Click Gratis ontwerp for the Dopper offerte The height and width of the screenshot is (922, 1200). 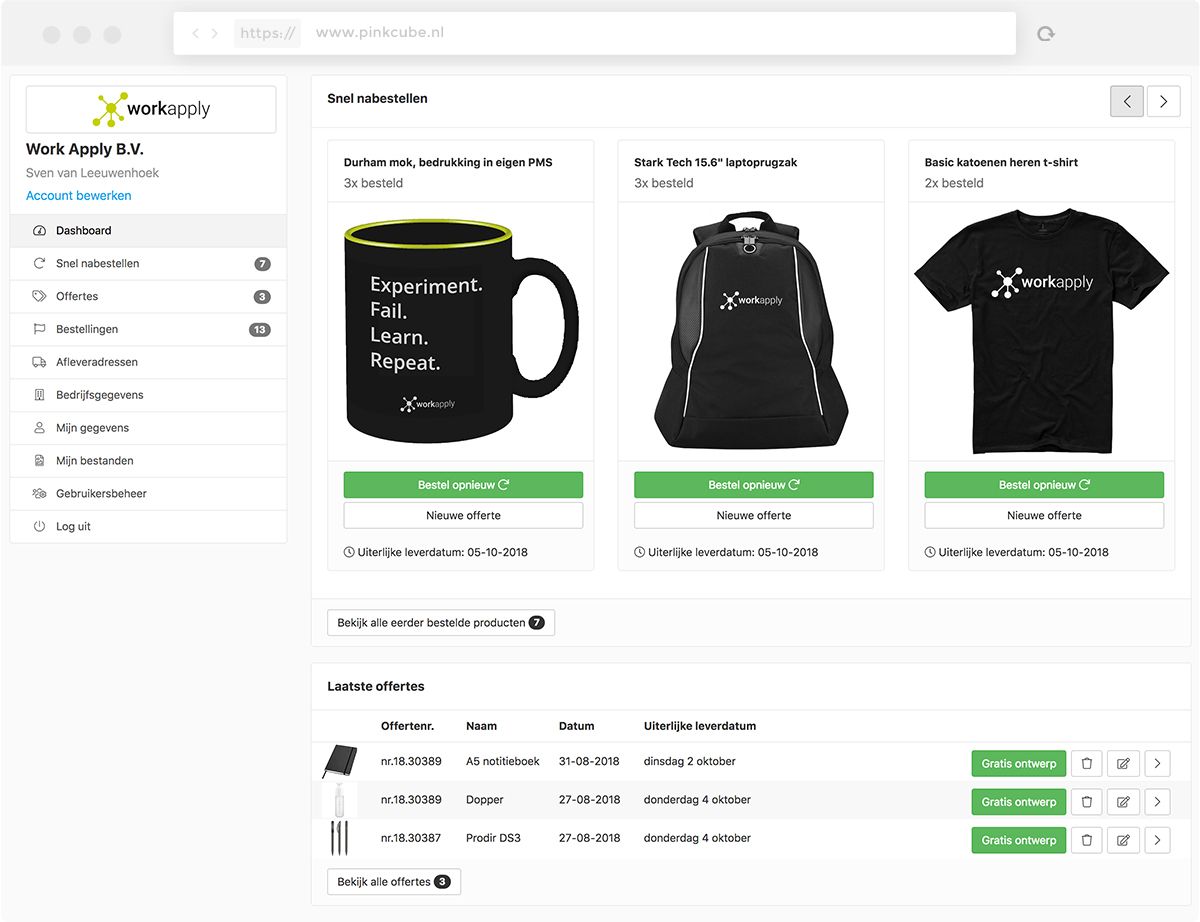pos(1018,801)
